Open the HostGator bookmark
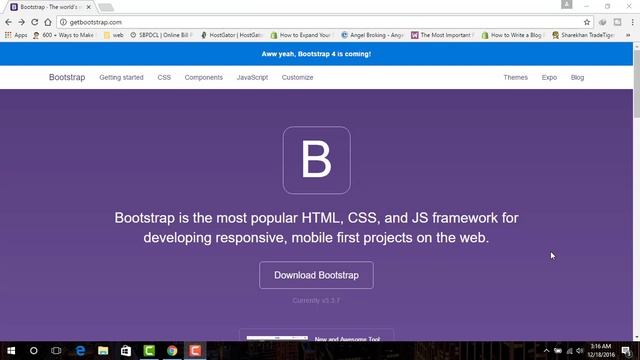 coord(231,35)
